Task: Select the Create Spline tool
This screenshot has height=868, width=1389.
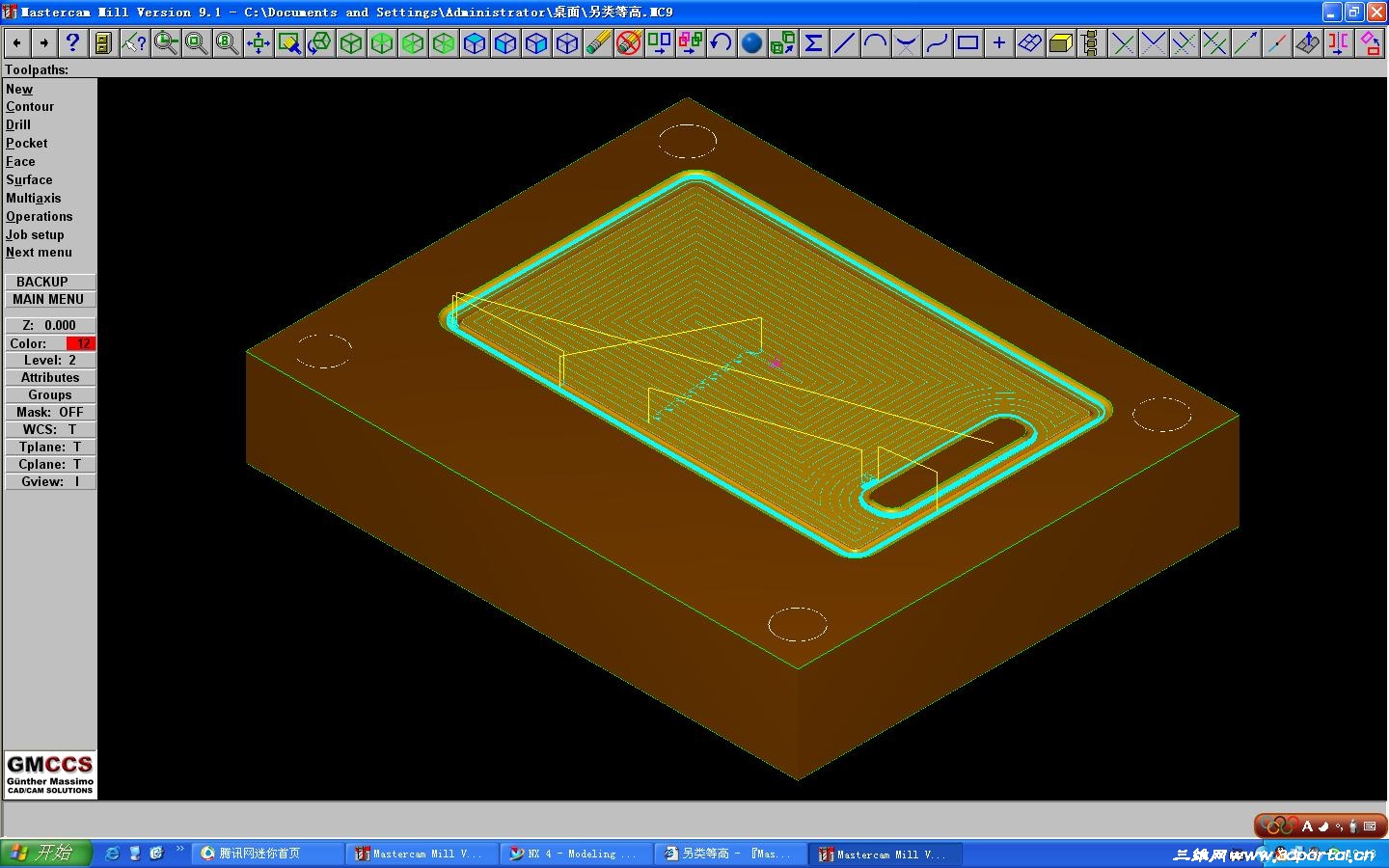Action: pyautogui.click(x=937, y=42)
